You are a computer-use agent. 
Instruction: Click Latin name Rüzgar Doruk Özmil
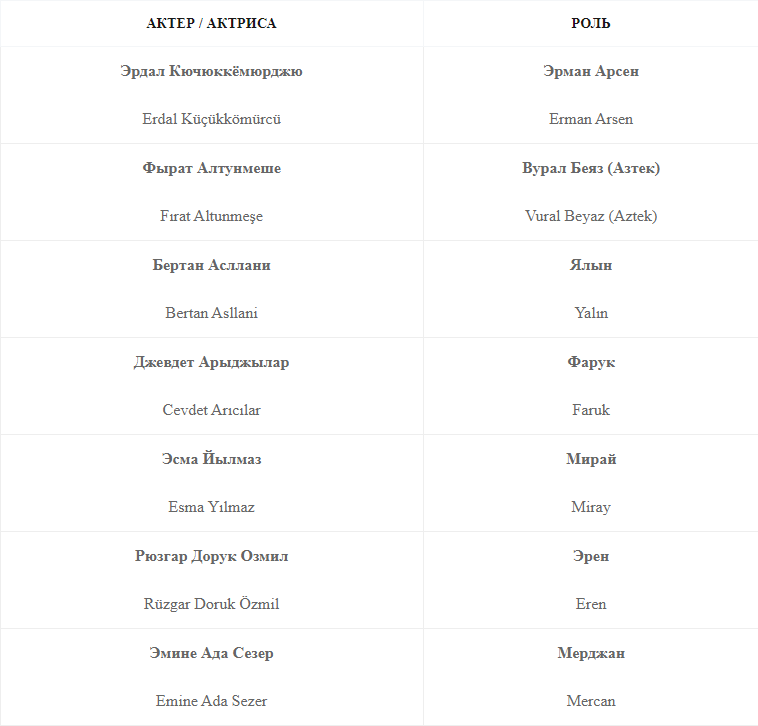[x=211, y=604]
